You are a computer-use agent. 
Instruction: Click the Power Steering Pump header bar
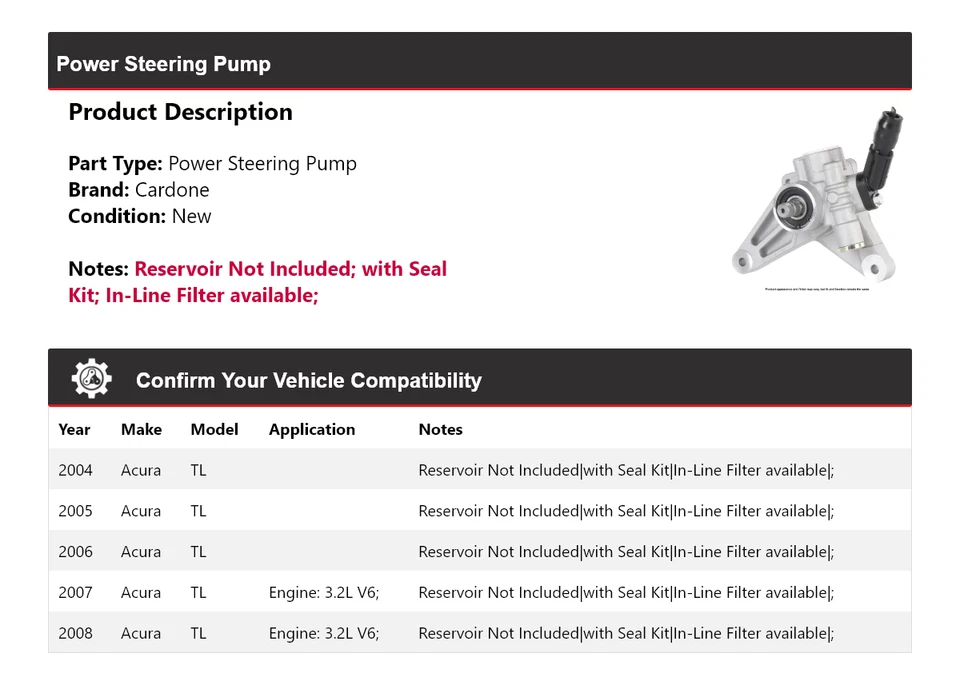tap(480, 63)
